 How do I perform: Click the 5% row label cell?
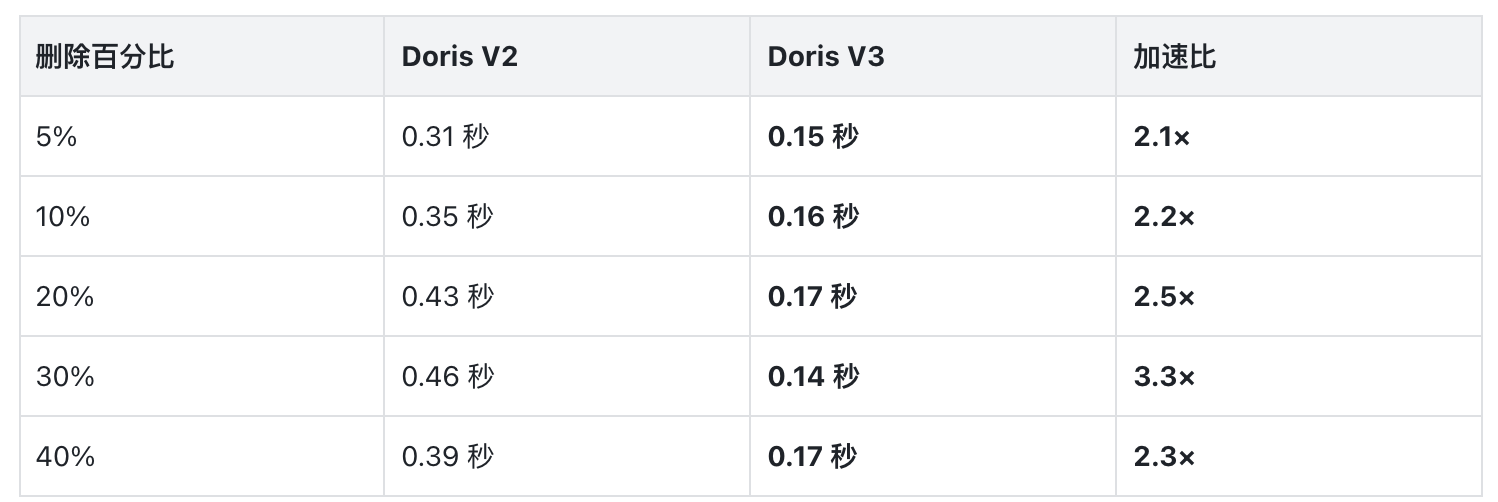click(202, 136)
